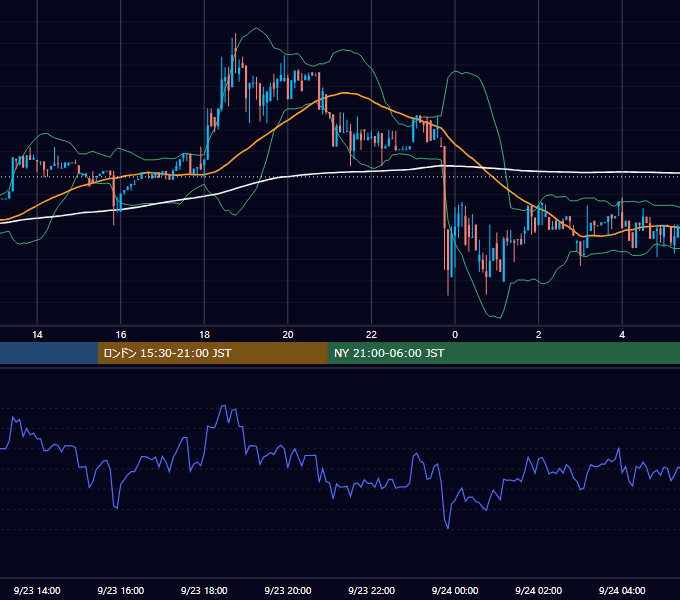Click the 20 hour axis label
Screen dimensions: 680x600
(288, 335)
